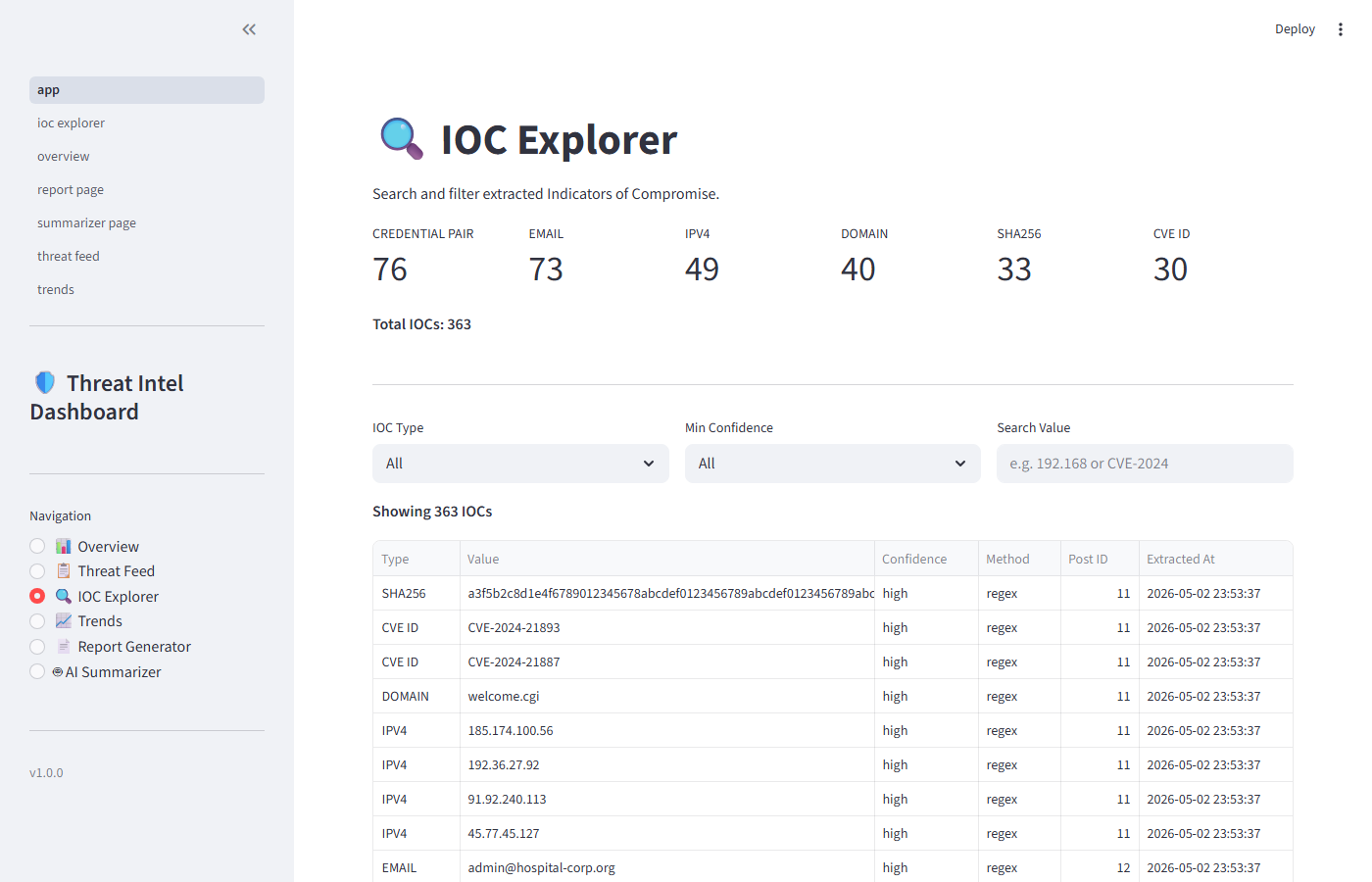Select the 45.77.45.127 IP cell
The height and width of the screenshot is (882, 1372).
(x=667, y=833)
